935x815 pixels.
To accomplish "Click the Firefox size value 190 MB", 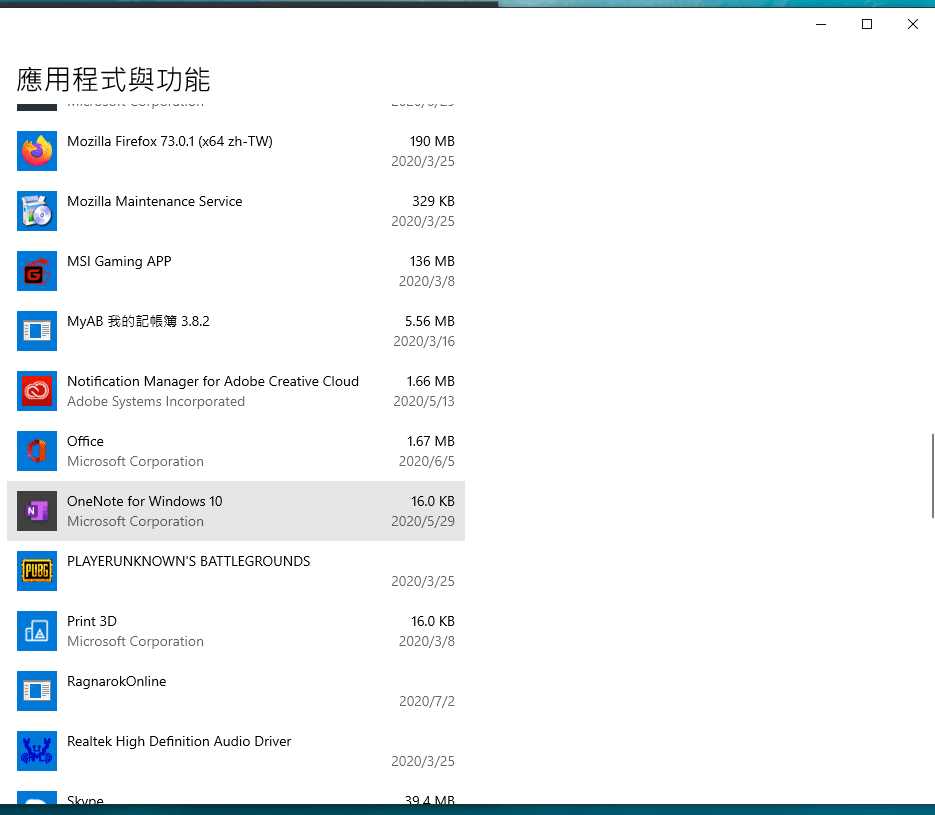I will coord(432,141).
